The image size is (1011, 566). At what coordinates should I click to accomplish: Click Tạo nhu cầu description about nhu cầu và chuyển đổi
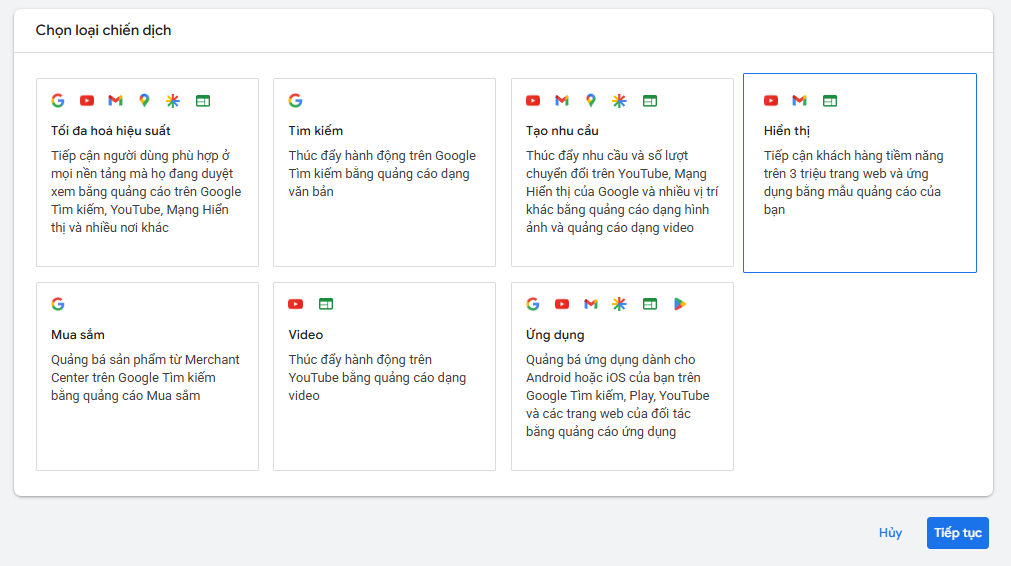pyautogui.click(x=622, y=191)
